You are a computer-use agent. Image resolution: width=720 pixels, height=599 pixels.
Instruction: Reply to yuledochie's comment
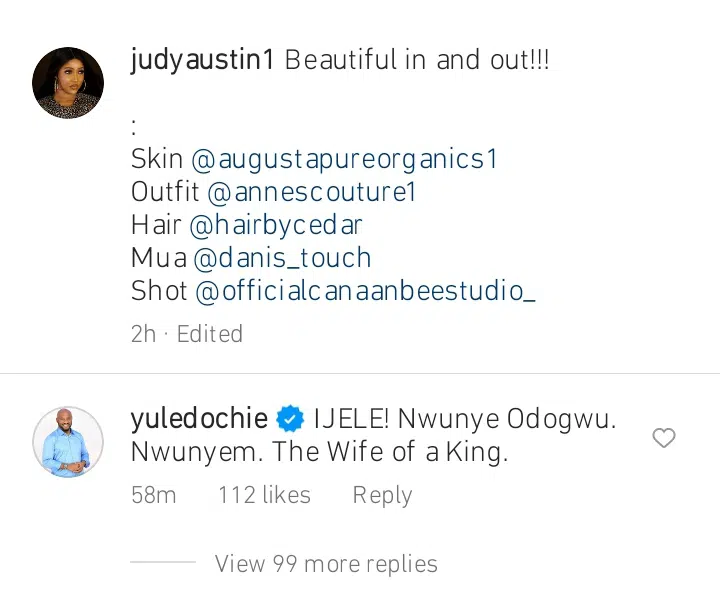click(382, 496)
